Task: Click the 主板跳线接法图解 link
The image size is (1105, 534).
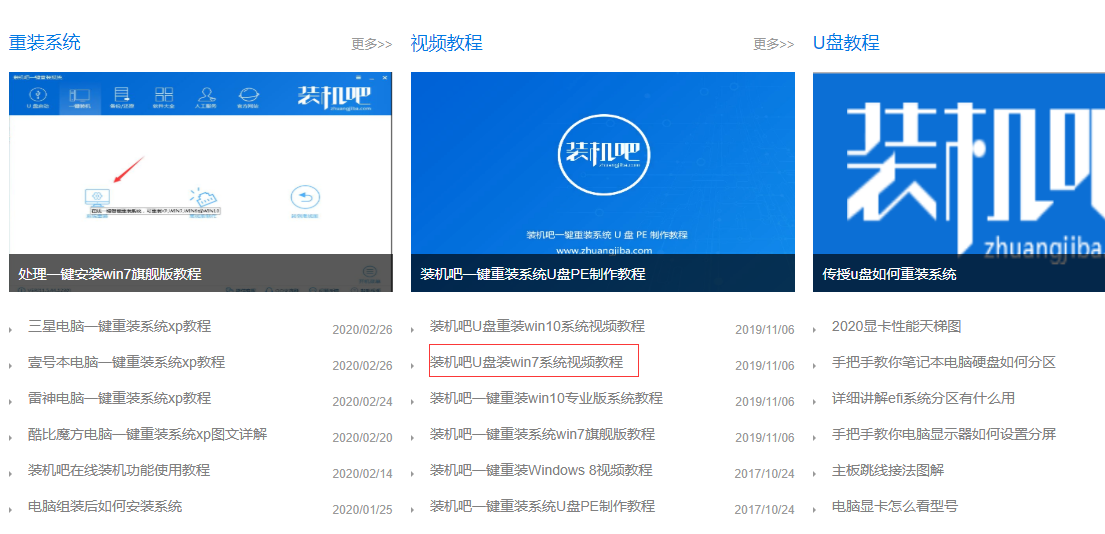Action: [888, 470]
